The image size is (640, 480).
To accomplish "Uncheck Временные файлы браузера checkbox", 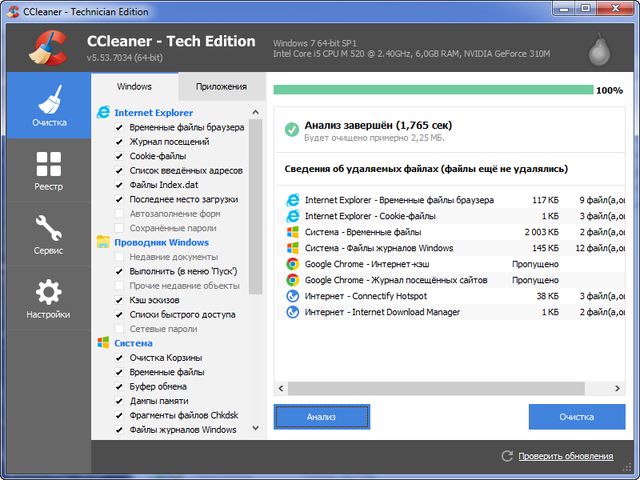I will 119,128.
